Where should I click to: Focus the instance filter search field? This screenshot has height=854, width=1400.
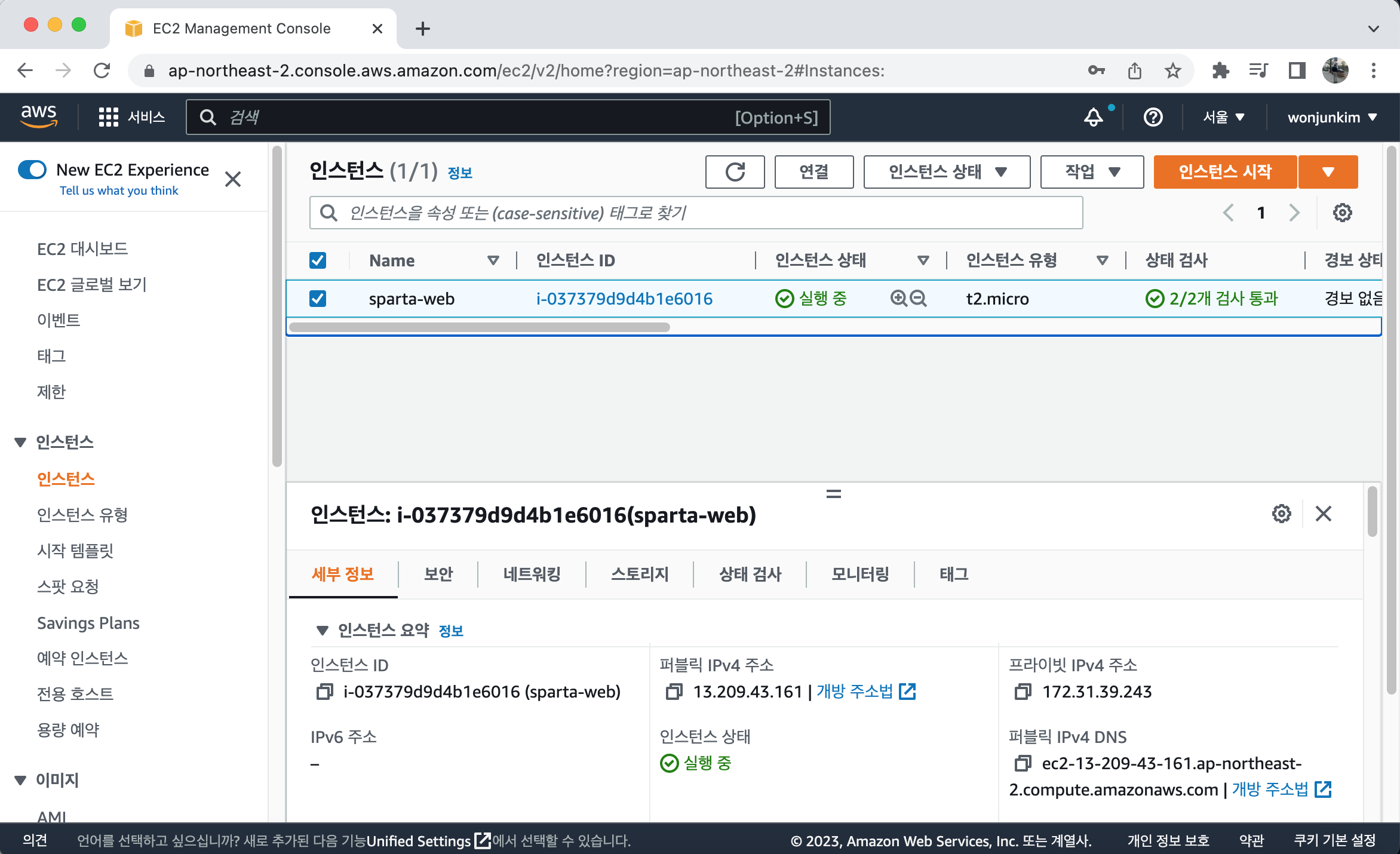tap(696, 213)
